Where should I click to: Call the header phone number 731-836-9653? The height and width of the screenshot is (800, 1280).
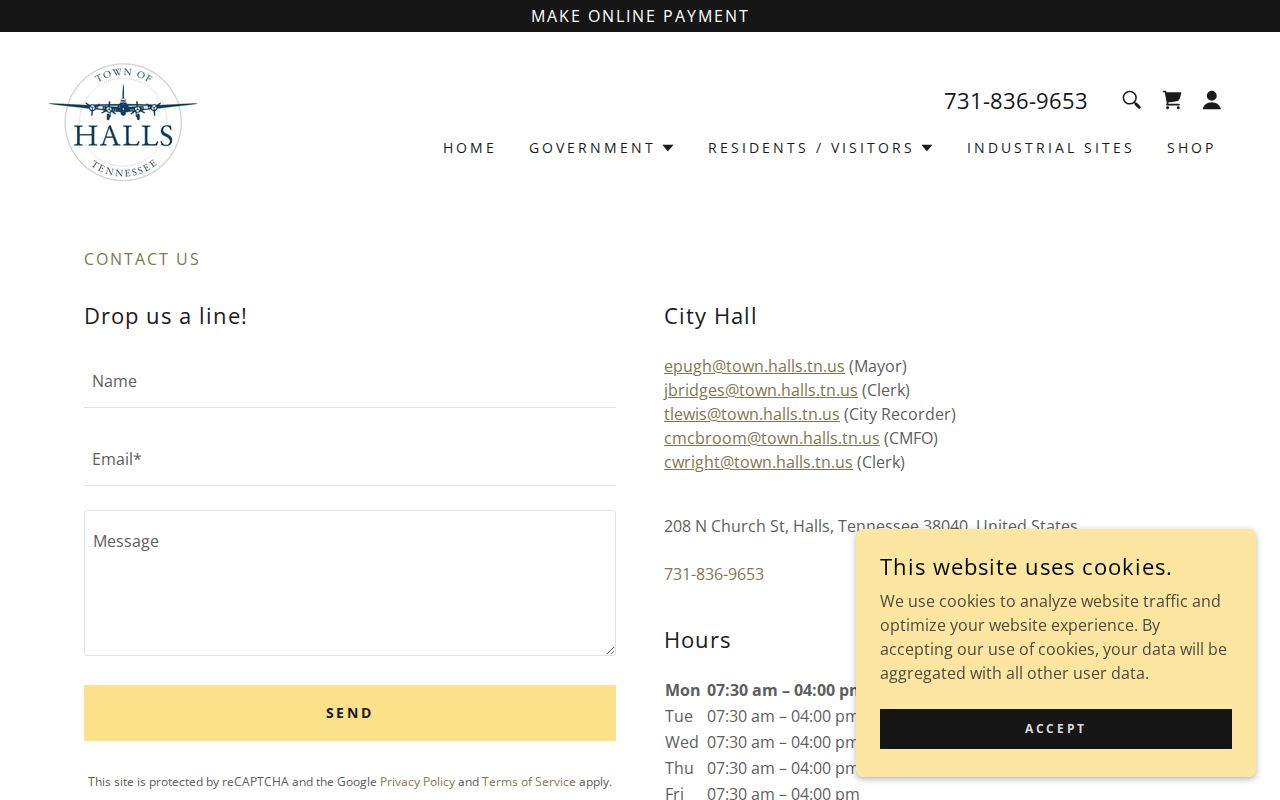pyautogui.click(x=1015, y=101)
